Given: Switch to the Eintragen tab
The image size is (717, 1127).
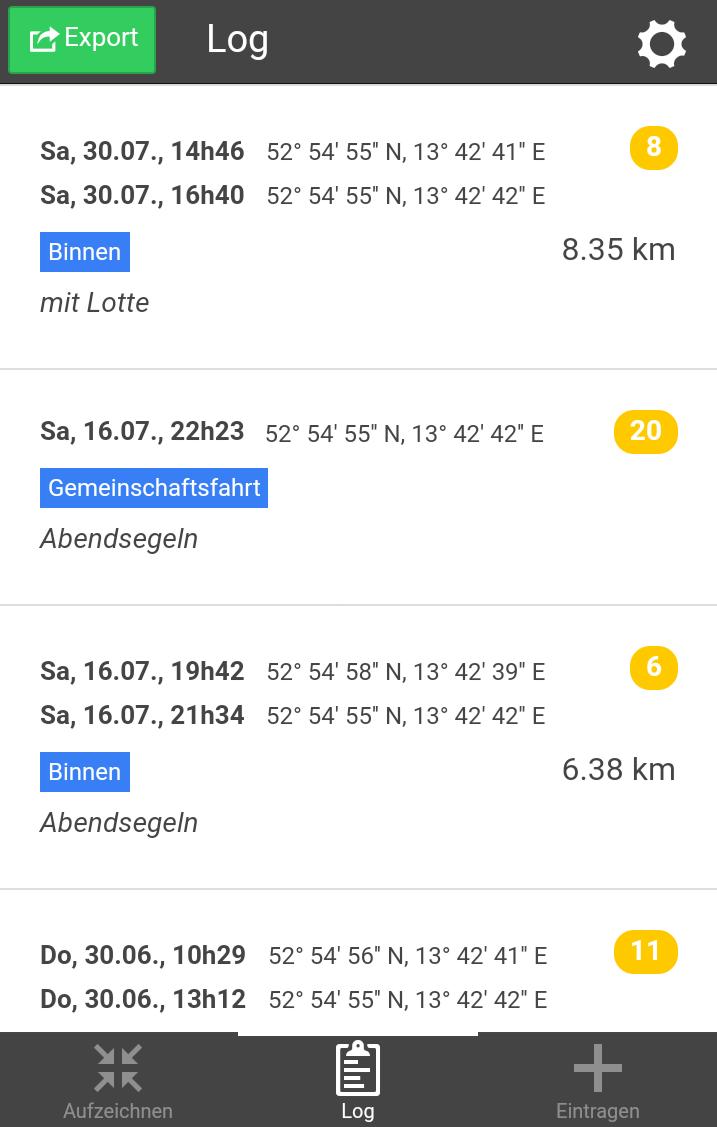Looking at the screenshot, I should [597, 1080].
